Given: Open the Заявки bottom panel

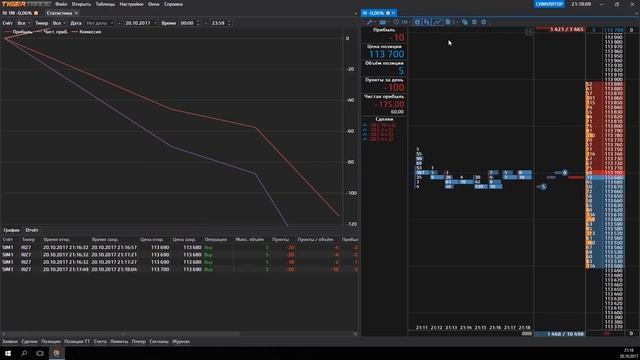Looking at the screenshot, I should pyautogui.click(x=10, y=342).
